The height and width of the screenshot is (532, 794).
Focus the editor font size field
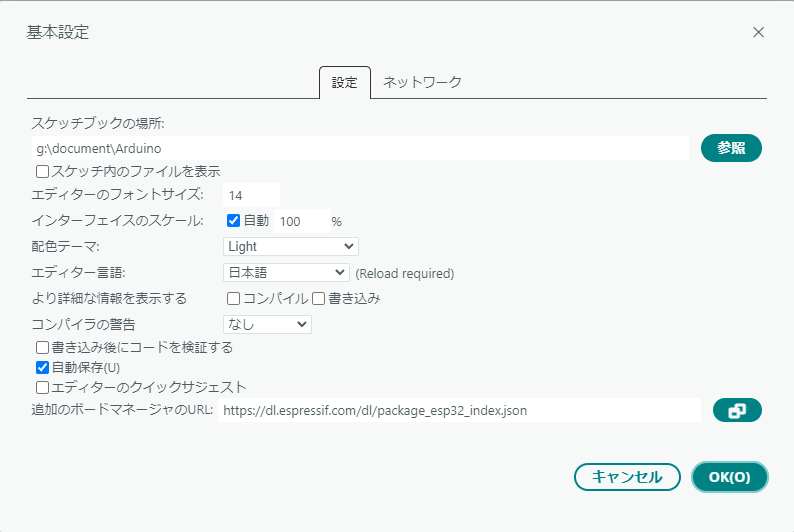click(251, 194)
